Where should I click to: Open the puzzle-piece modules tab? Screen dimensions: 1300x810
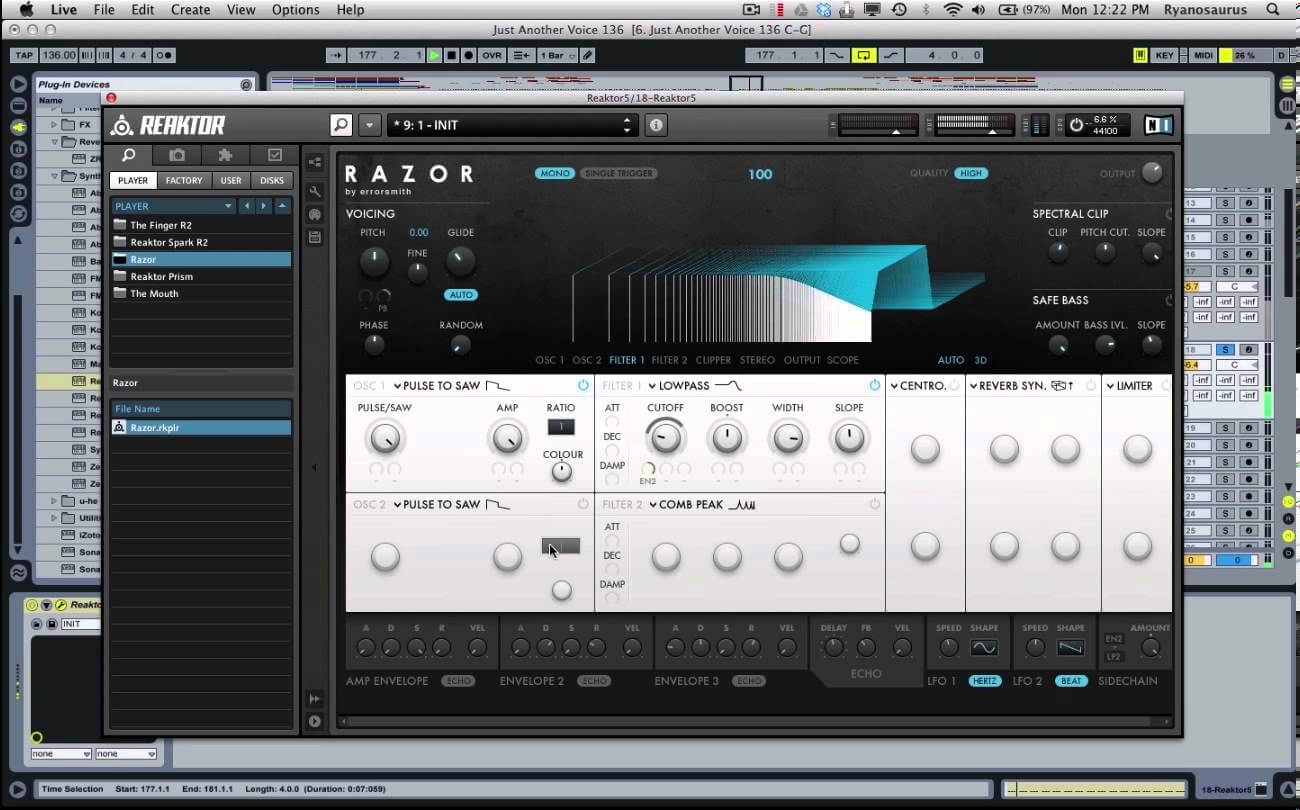click(225, 155)
